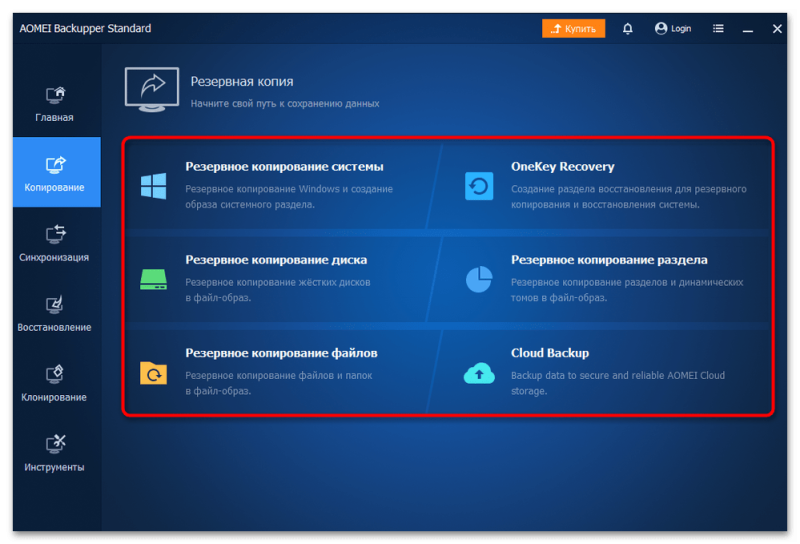800x544 pixels.
Task: Click the Windows logo system backup icon
Action: tap(154, 186)
